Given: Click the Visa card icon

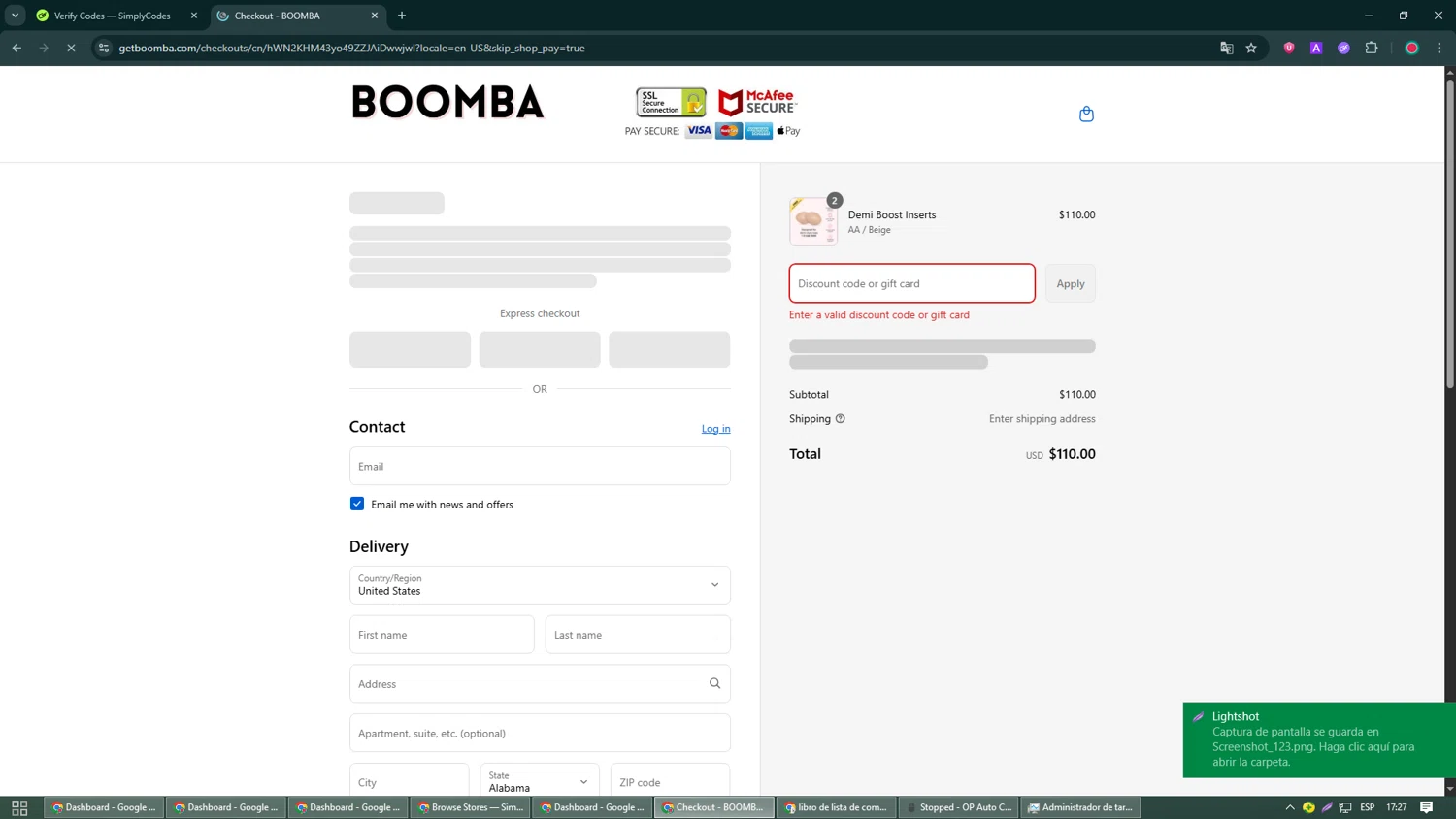Looking at the screenshot, I should (x=699, y=131).
